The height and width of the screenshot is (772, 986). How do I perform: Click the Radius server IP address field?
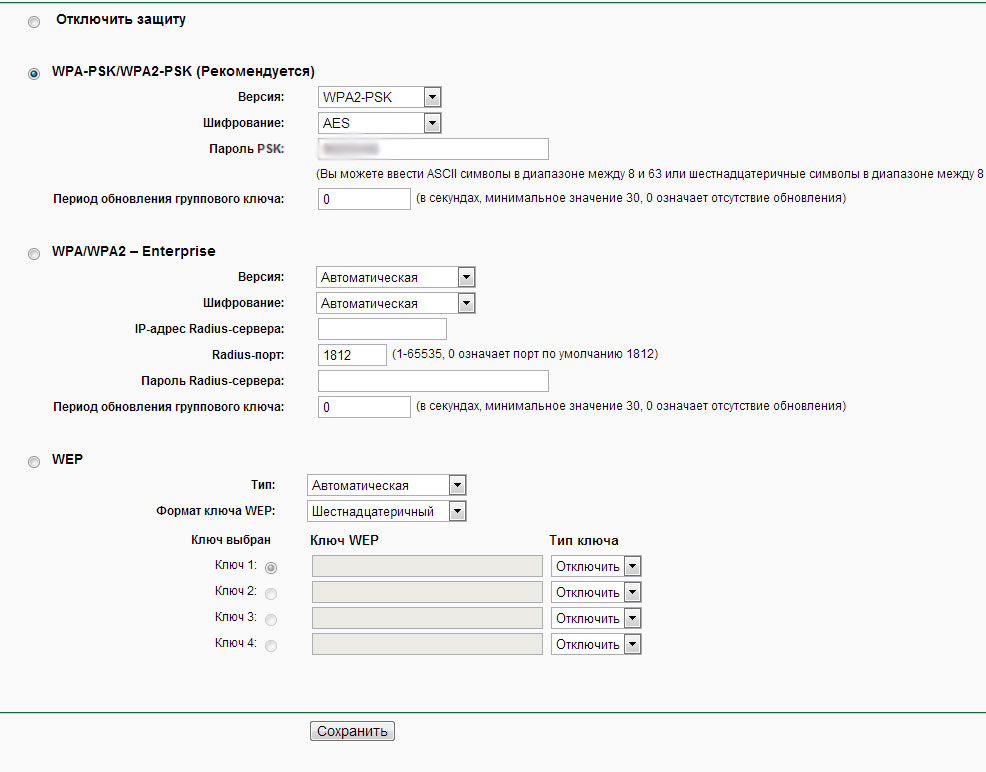[x=381, y=329]
